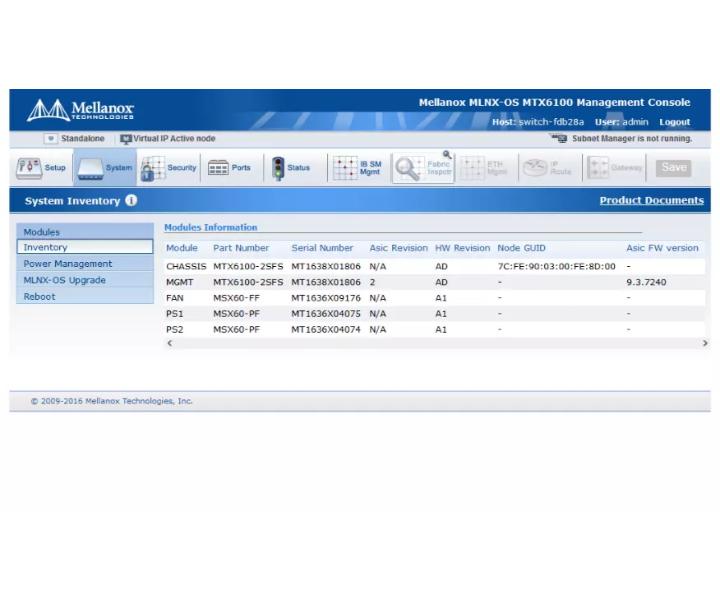This screenshot has width=720, height=600.
Task: Select the CHASSIS module cell
Action: pyautogui.click(x=186, y=266)
